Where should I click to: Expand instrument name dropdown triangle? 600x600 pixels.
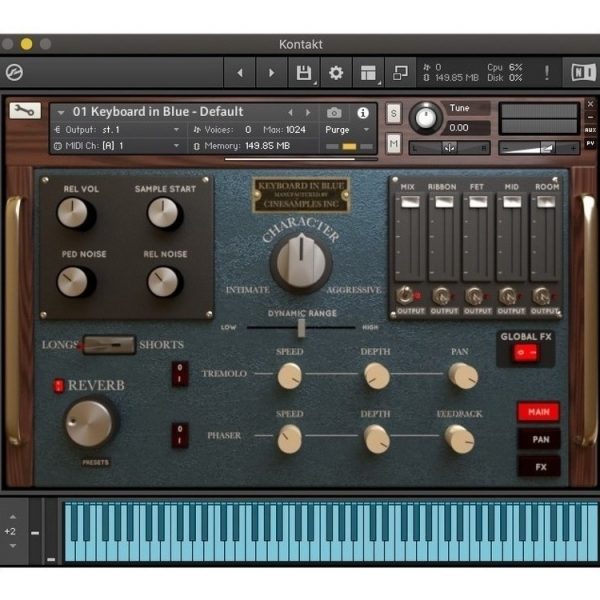pyautogui.click(x=60, y=113)
